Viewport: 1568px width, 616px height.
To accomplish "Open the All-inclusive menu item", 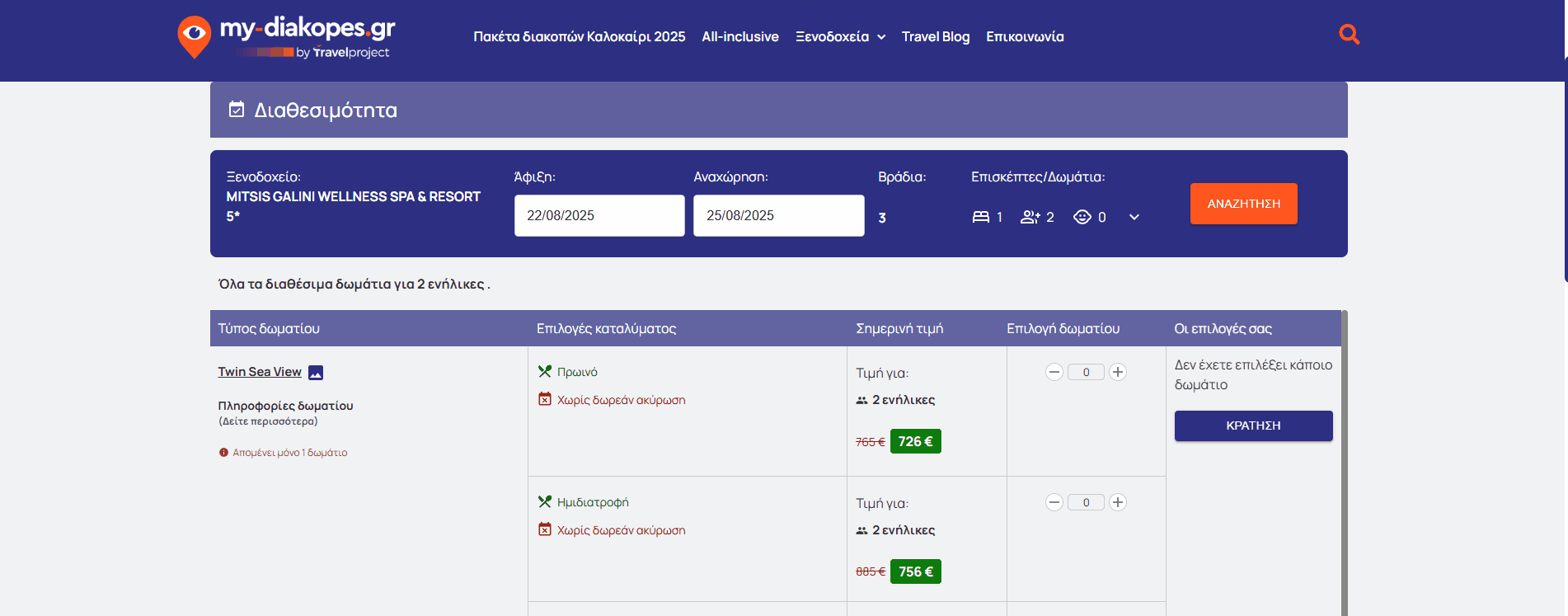I will point(740,36).
